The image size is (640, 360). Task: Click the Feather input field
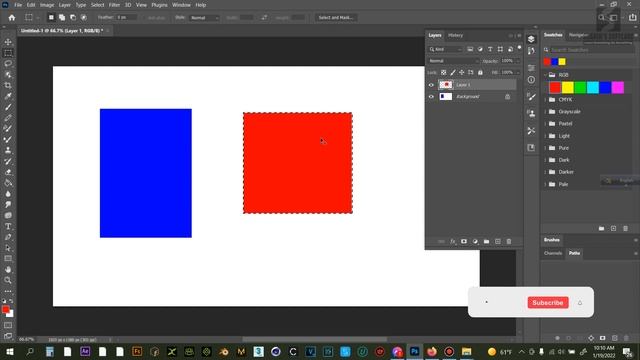point(127,18)
